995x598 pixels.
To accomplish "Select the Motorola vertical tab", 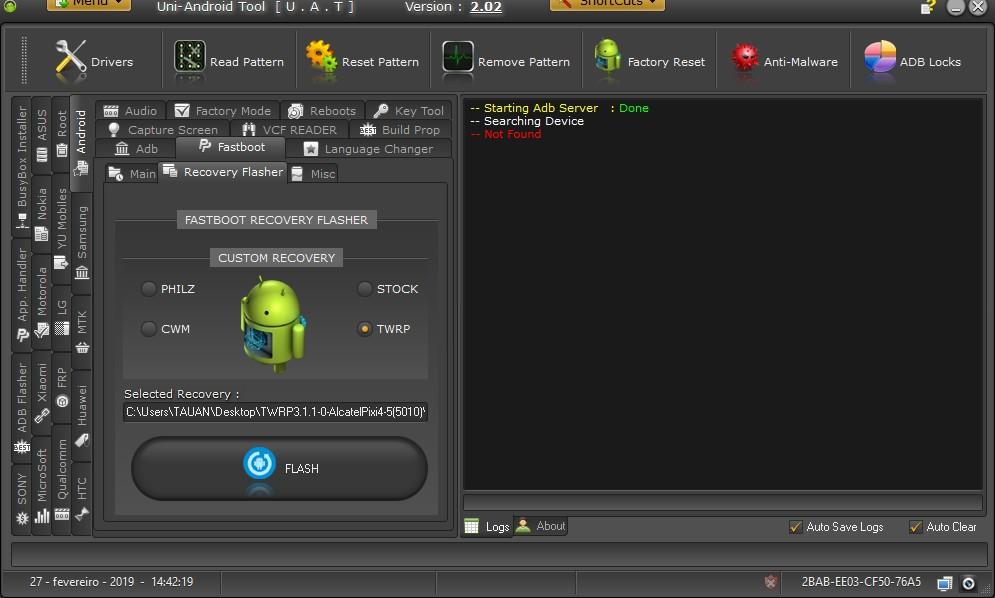I will click(41, 302).
